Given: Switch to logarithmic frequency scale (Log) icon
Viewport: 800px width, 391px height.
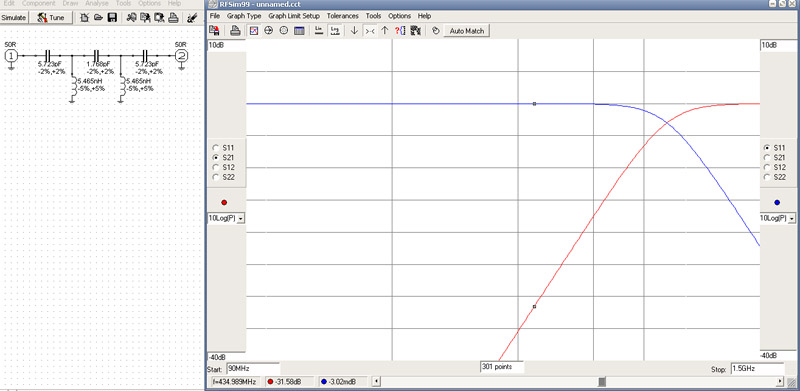Looking at the screenshot, I should (335, 31).
